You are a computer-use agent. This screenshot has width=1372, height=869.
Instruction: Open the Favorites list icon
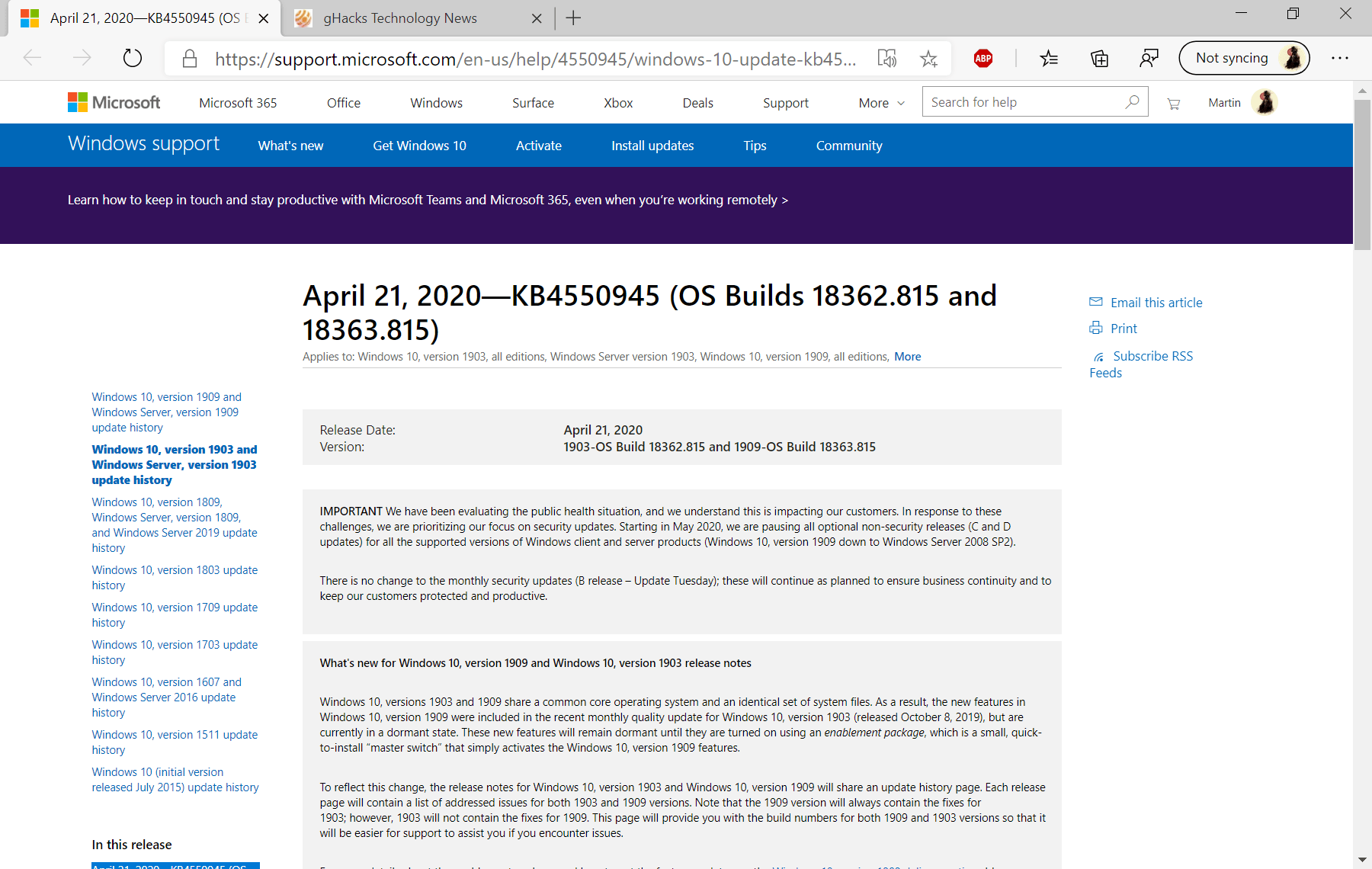[1049, 58]
